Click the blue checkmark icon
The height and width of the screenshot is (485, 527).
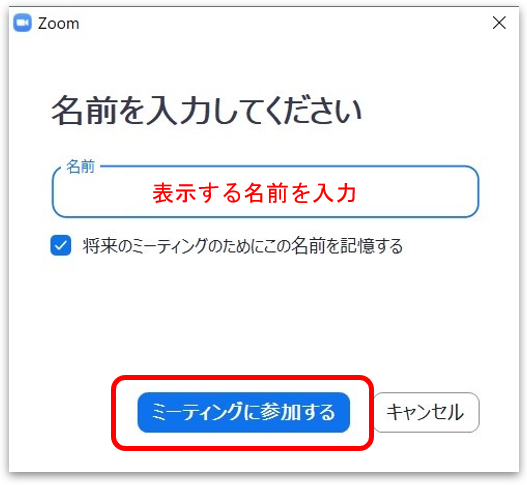(61, 245)
